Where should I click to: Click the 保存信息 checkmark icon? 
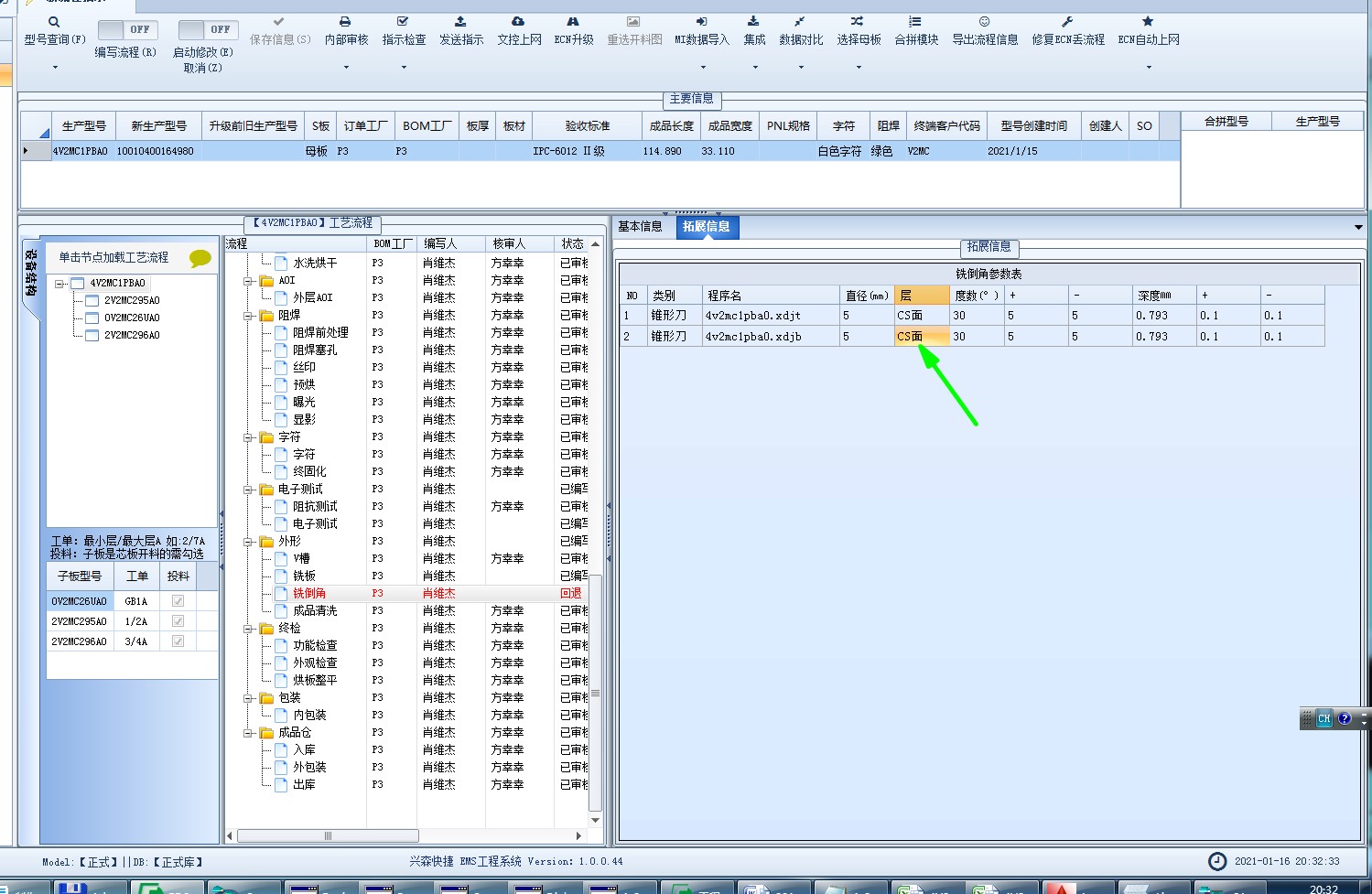click(x=279, y=21)
